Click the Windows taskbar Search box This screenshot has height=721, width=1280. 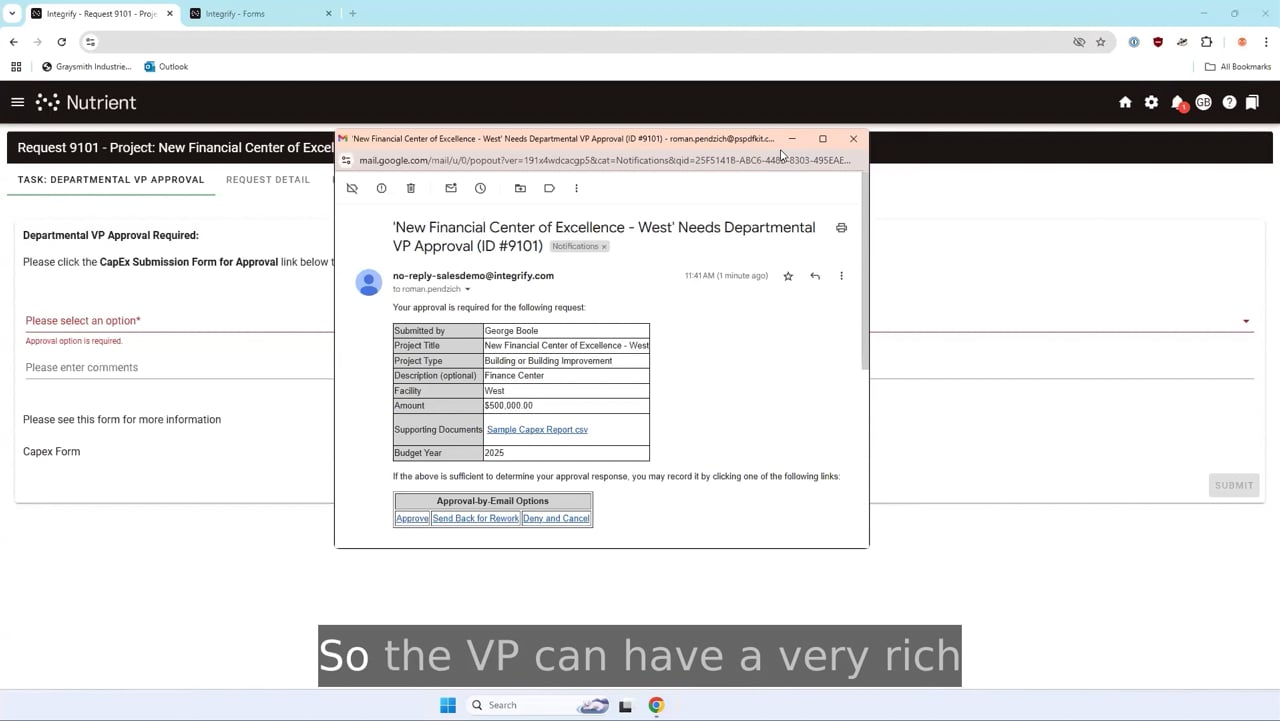pyautogui.click(x=540, y=705)
